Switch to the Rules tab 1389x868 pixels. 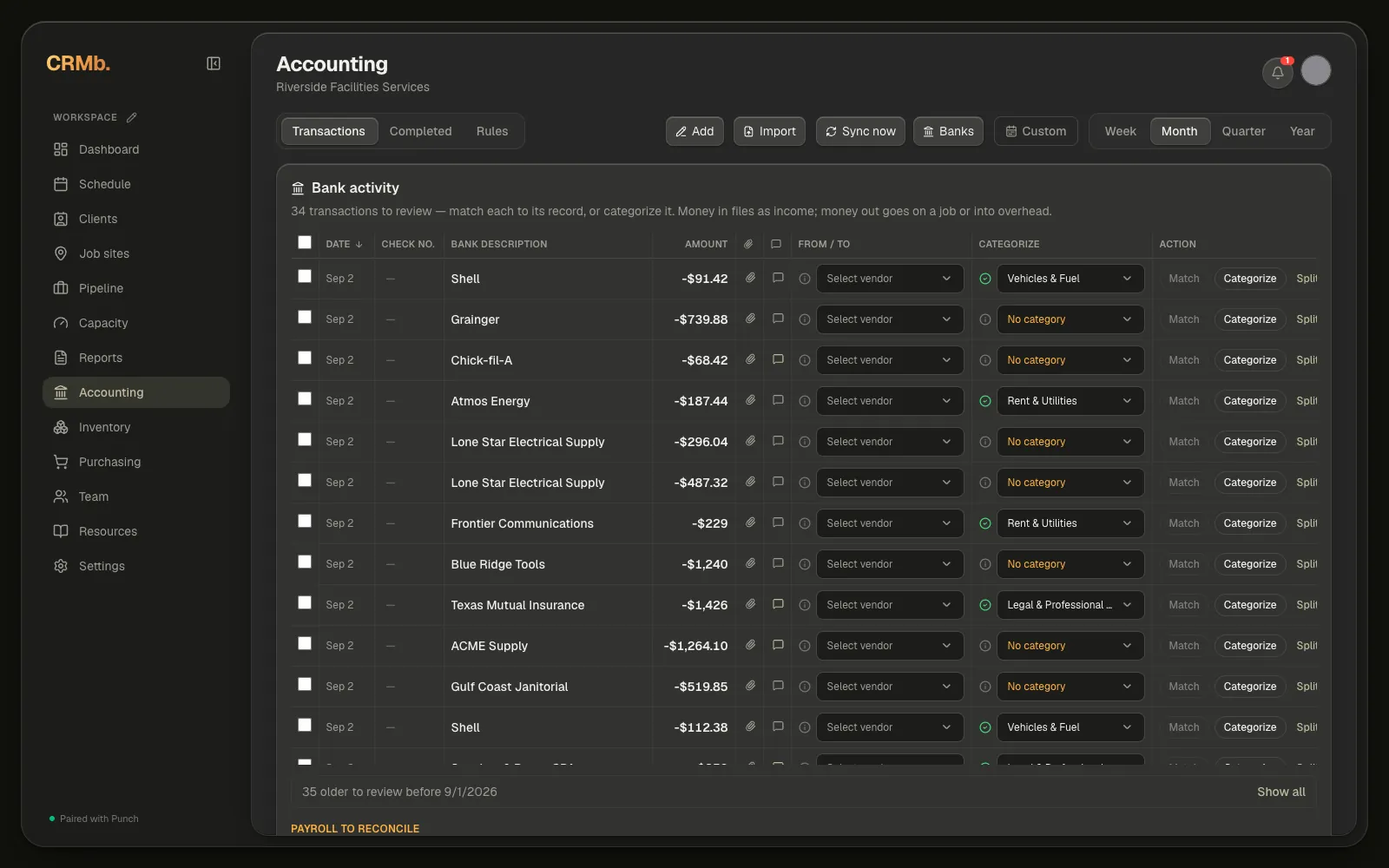492,131
